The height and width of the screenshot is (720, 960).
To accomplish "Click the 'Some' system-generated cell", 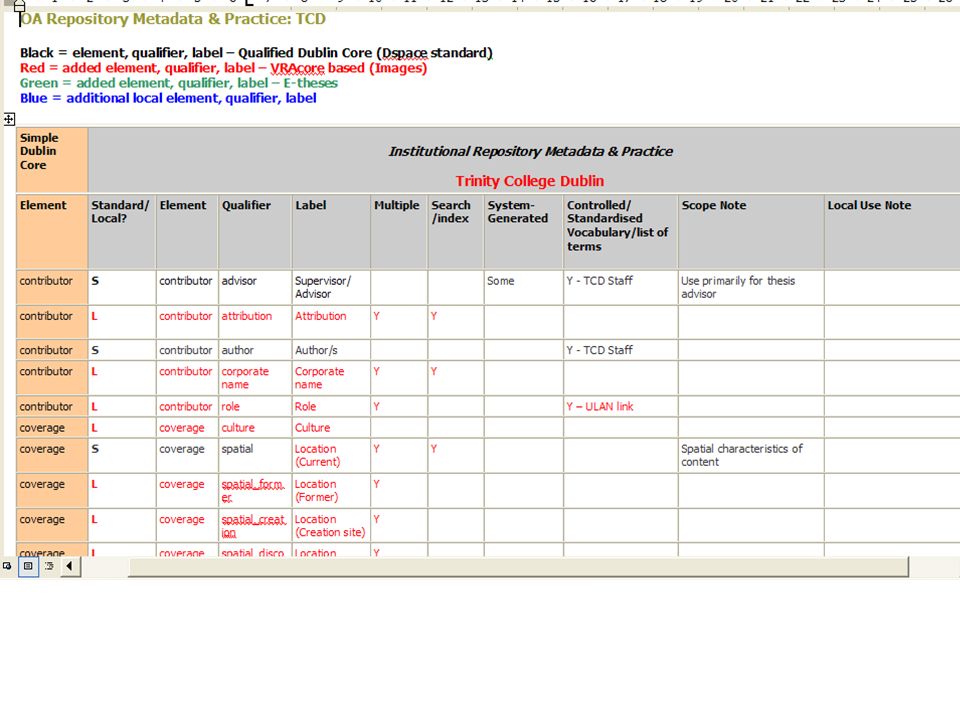I will coord(523,287).
